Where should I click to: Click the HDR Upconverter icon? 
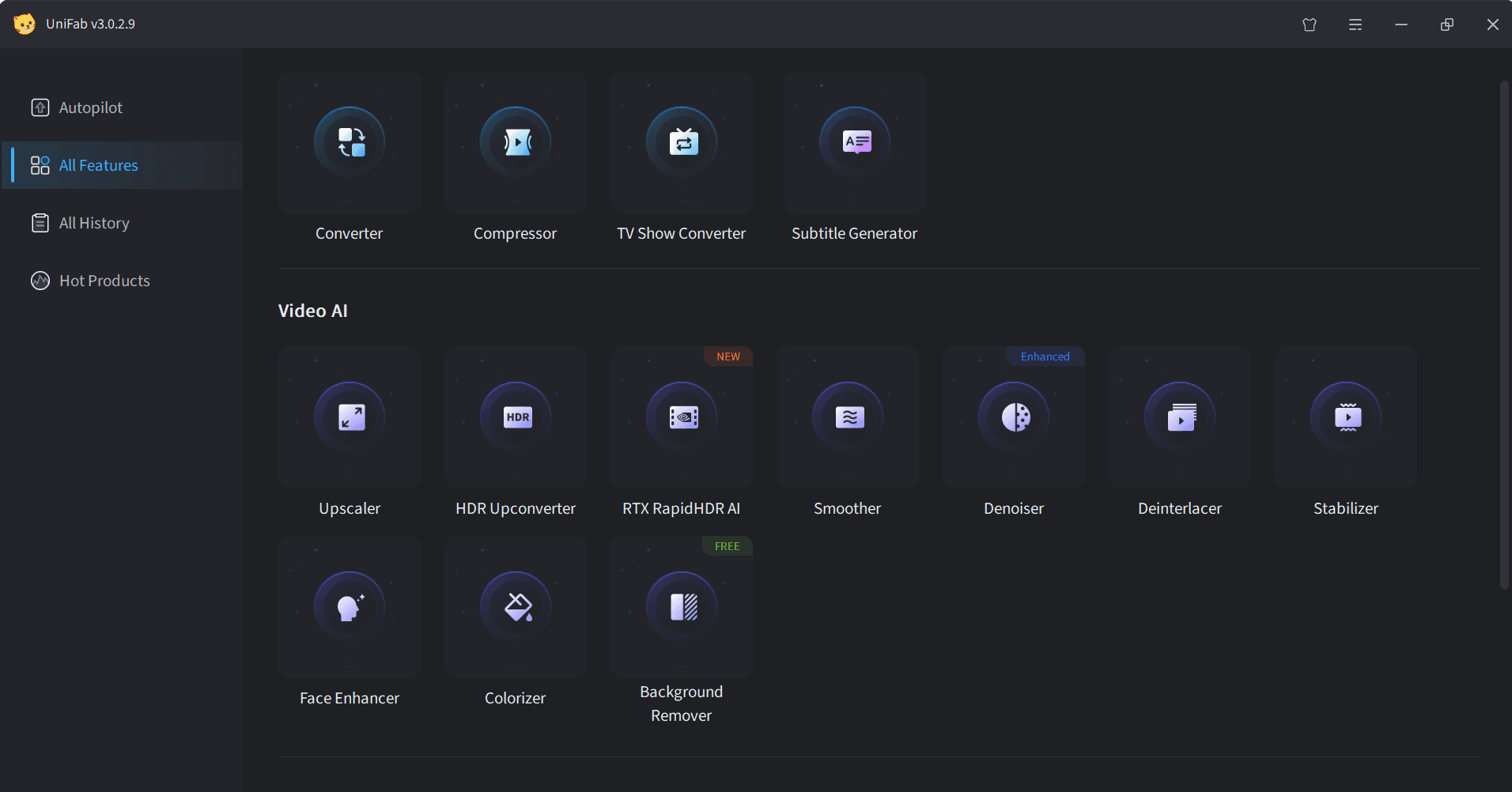click(x=516, y=417)
